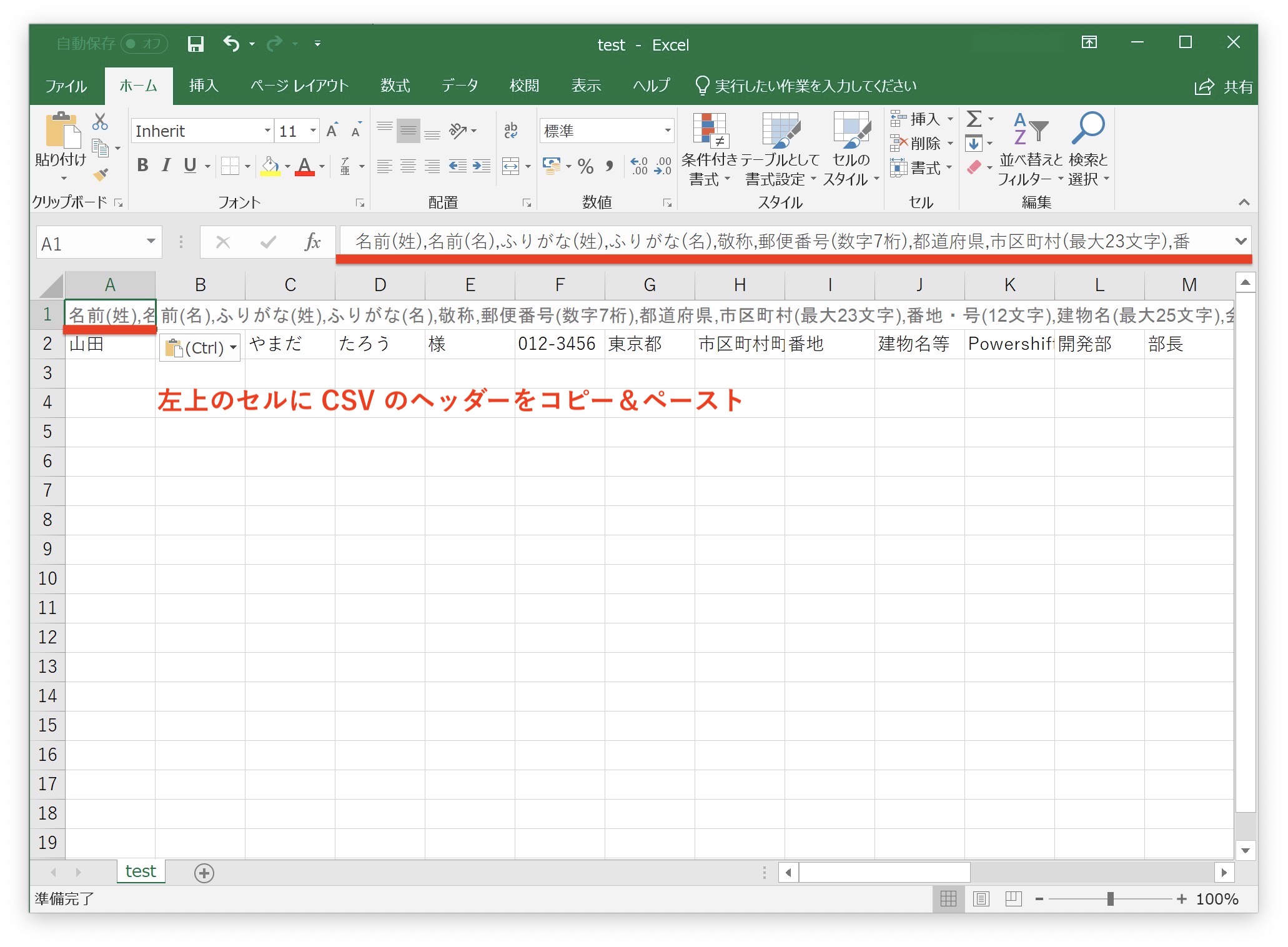The width and height of the screenshot is (1288, 947).
Task: Click the Format Painter brush icon
Action: pos(101,175)
